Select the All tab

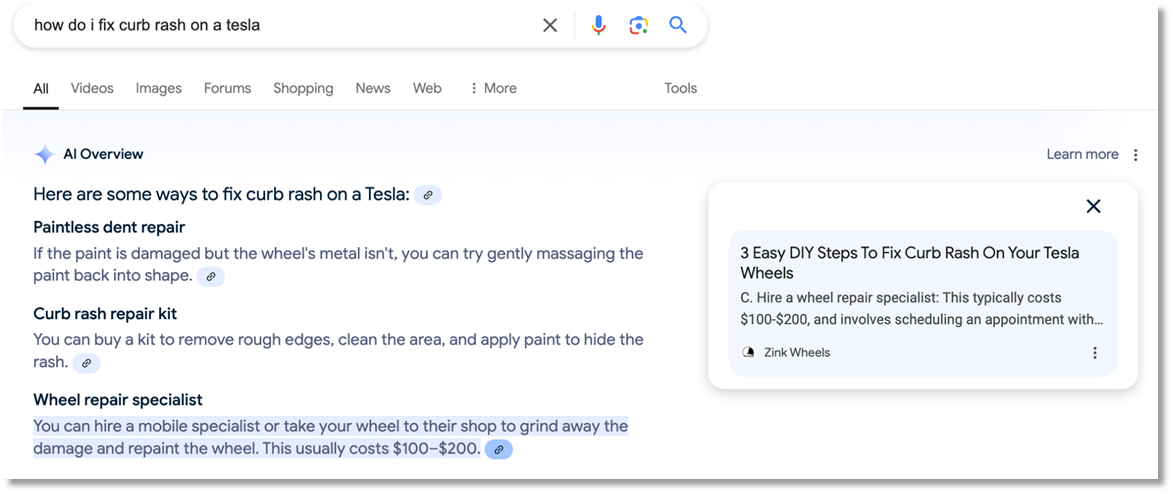[41, 88]
